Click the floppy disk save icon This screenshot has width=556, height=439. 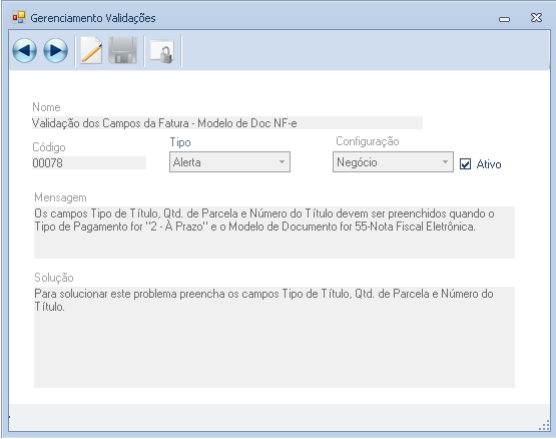pyautogui.click(x=123, y=50)
